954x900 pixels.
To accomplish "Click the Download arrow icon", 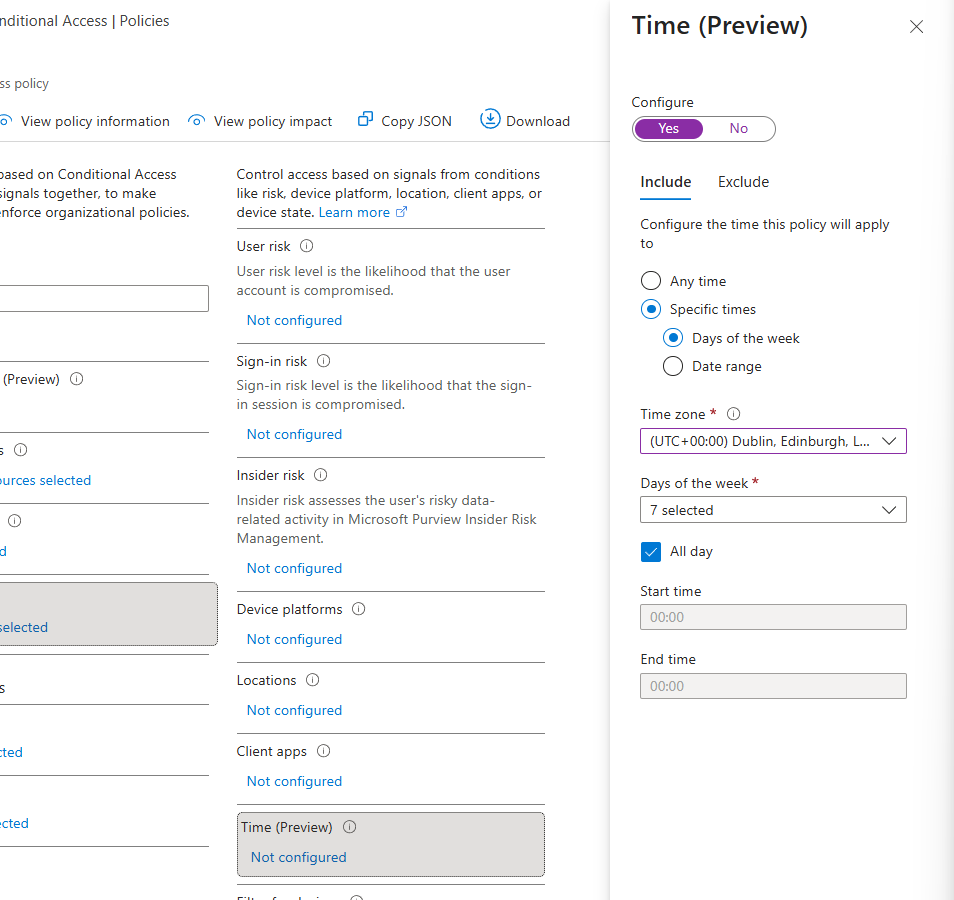I will 490,119.
